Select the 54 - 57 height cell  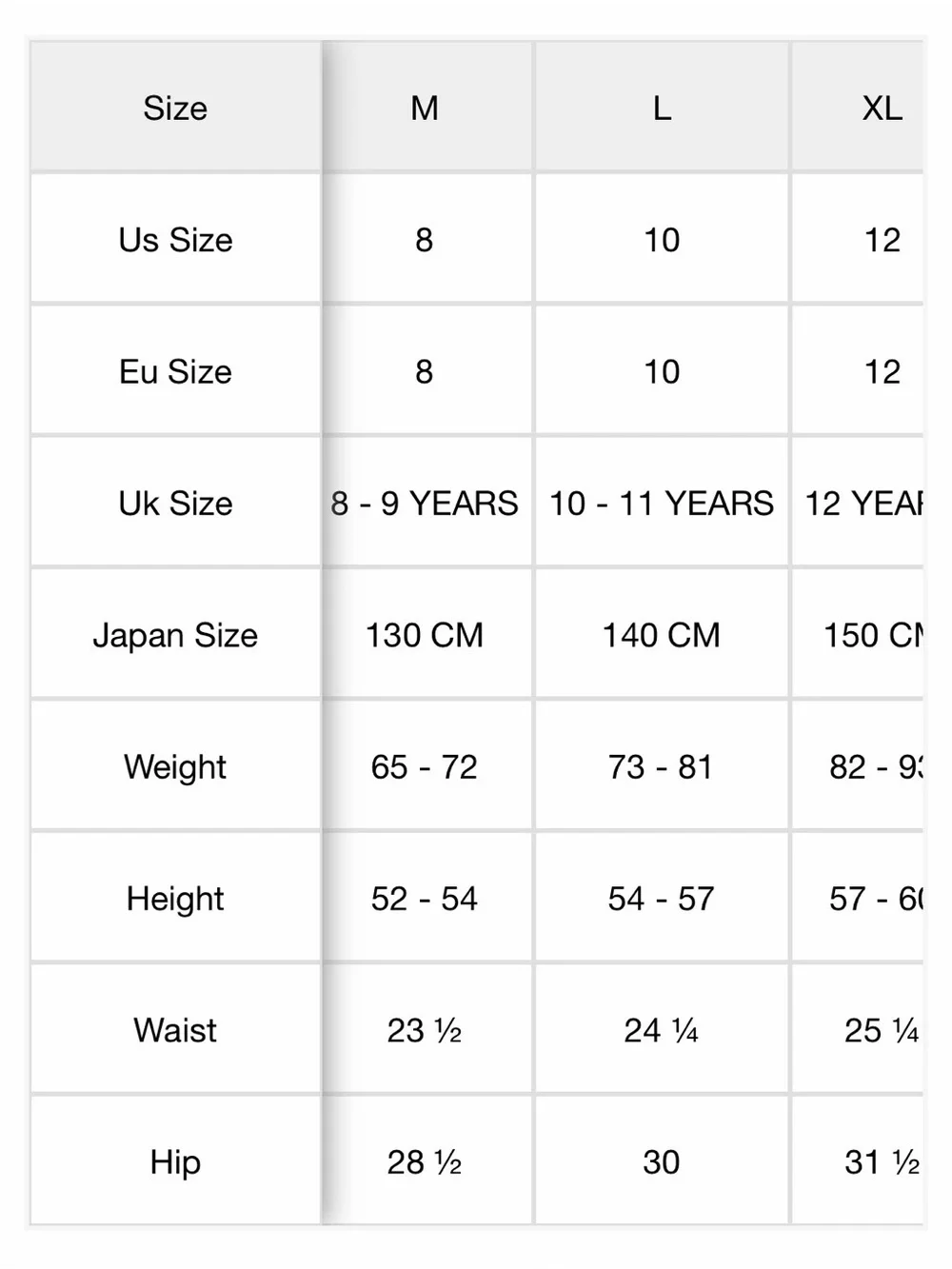click(x=662, y=898)
